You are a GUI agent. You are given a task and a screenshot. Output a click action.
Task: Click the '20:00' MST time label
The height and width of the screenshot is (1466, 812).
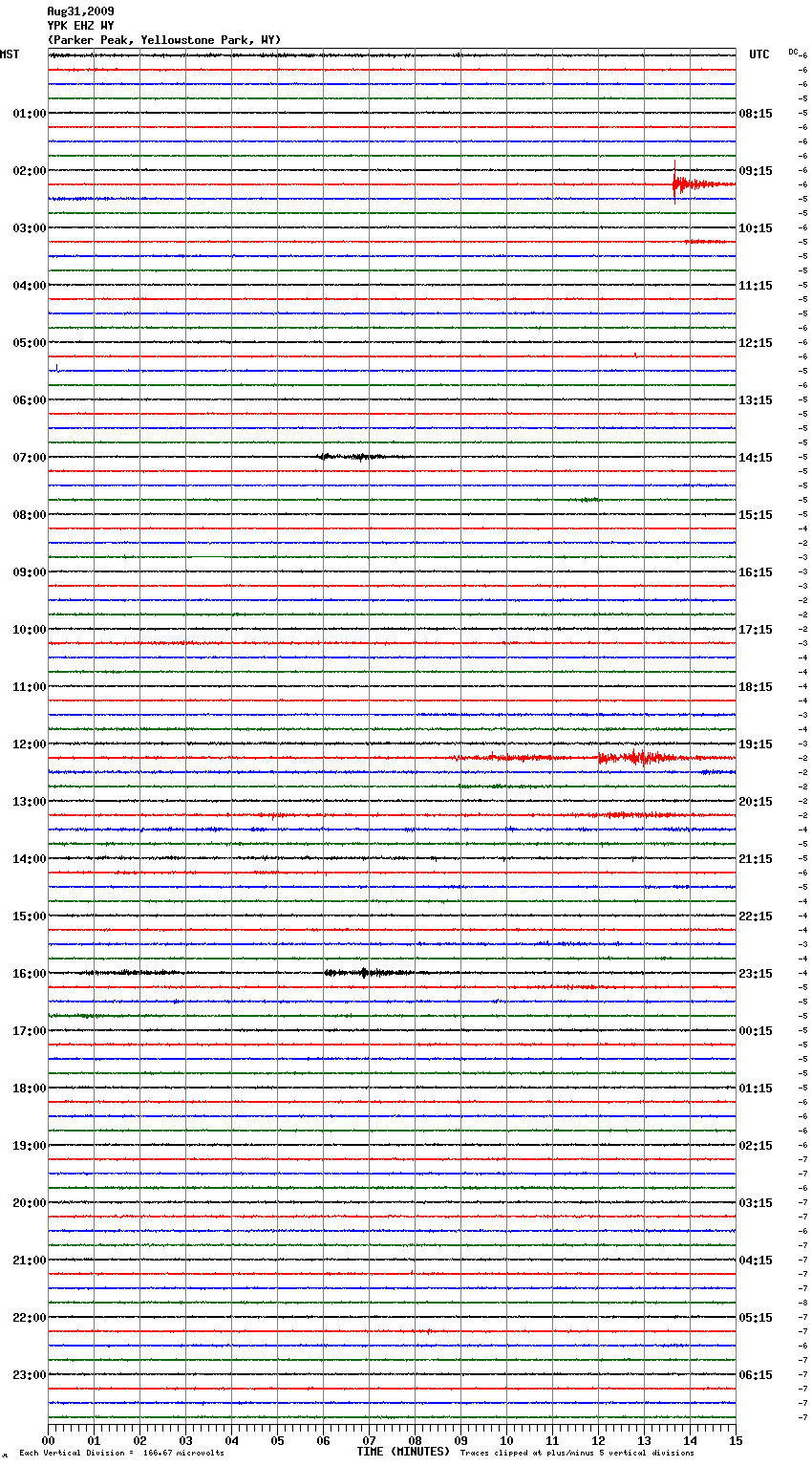pos(30,1203)
